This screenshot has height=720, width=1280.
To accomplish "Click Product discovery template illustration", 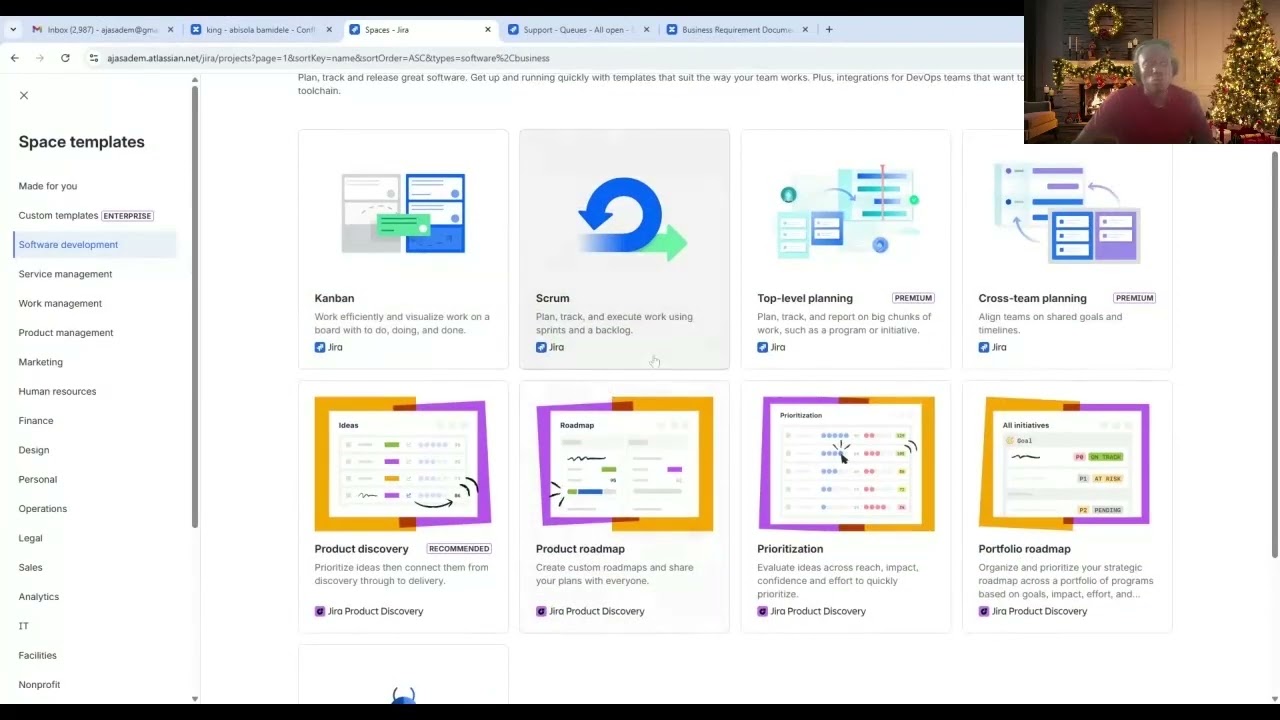I will pyautogui.click(x=403, y=464).
